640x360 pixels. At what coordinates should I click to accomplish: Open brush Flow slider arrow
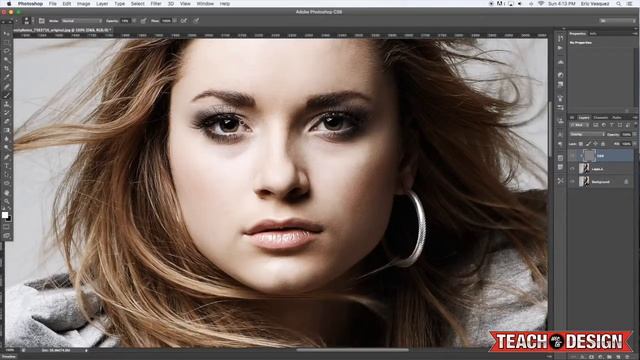click(x=175, y=20)
